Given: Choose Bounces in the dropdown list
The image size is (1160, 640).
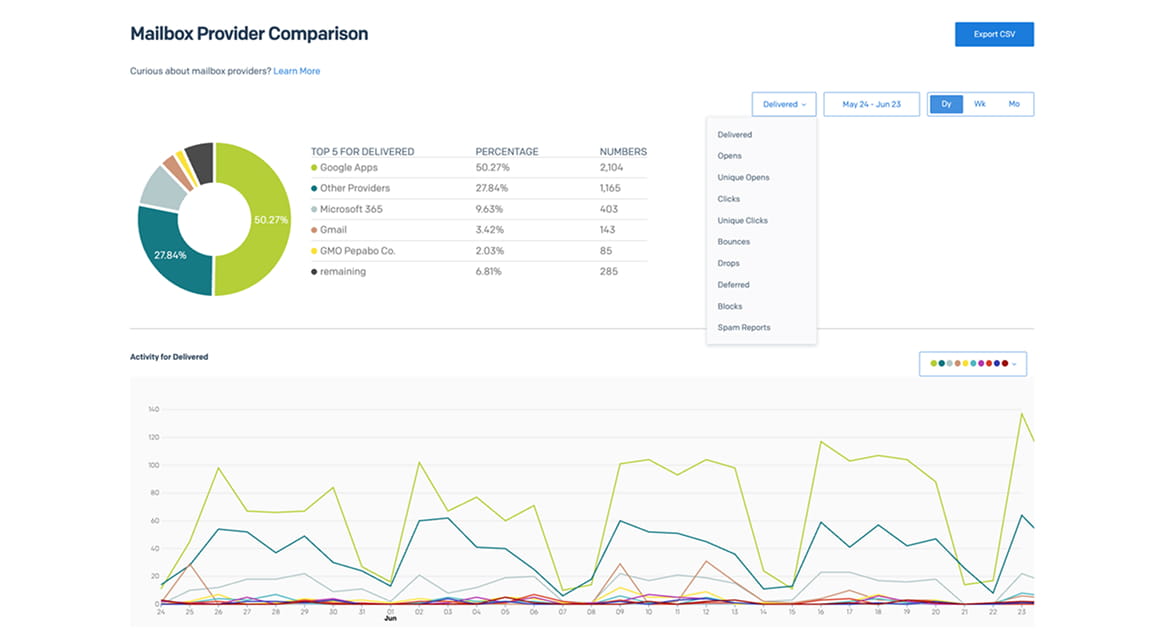Looking at the screenshot, I should click(733, 242).
